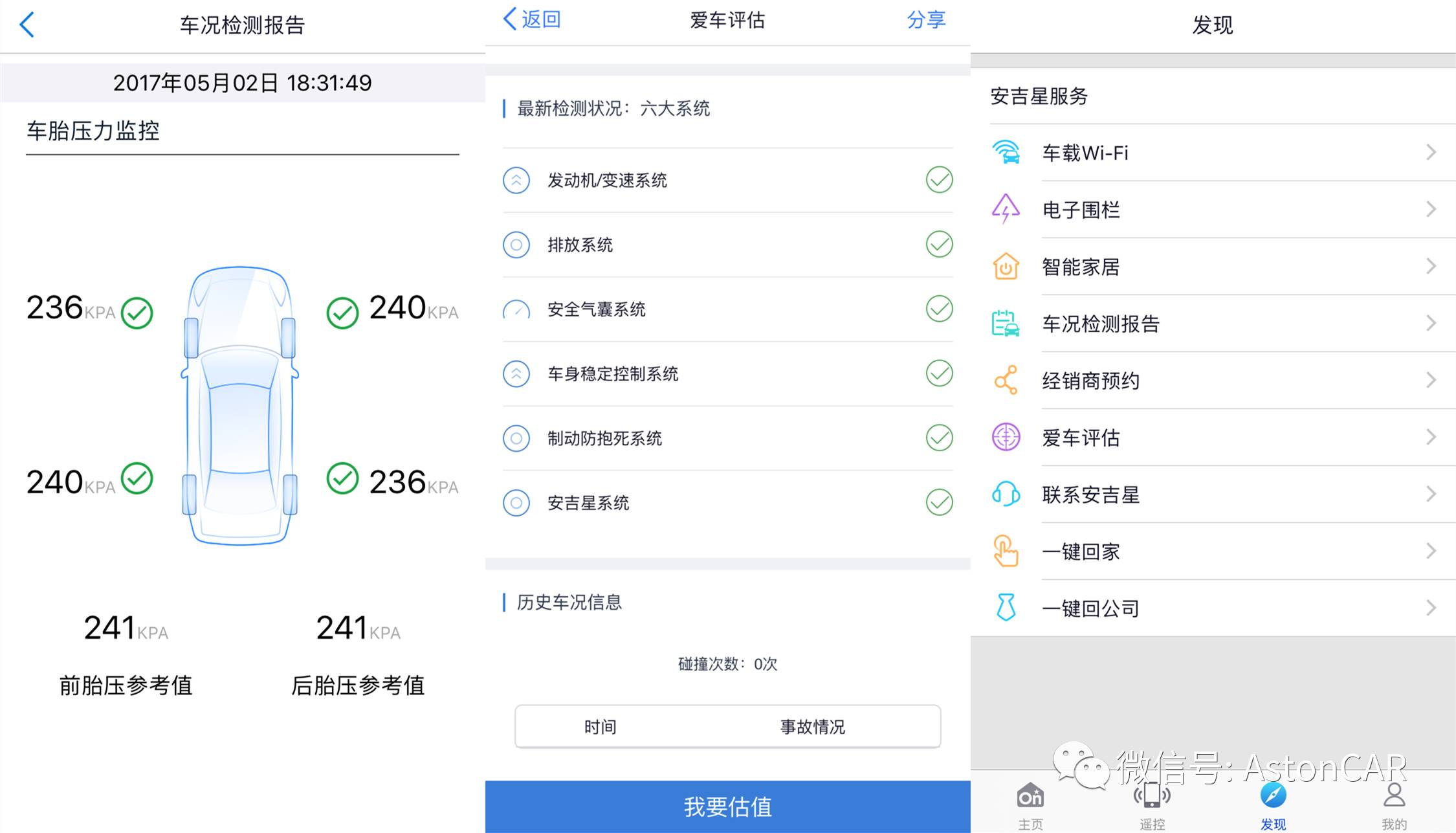Tap the 电子围栏 lightning icon
The width and height of the screenshot is (1456, 833).
pyautogui.click(x=1006, y=209)
